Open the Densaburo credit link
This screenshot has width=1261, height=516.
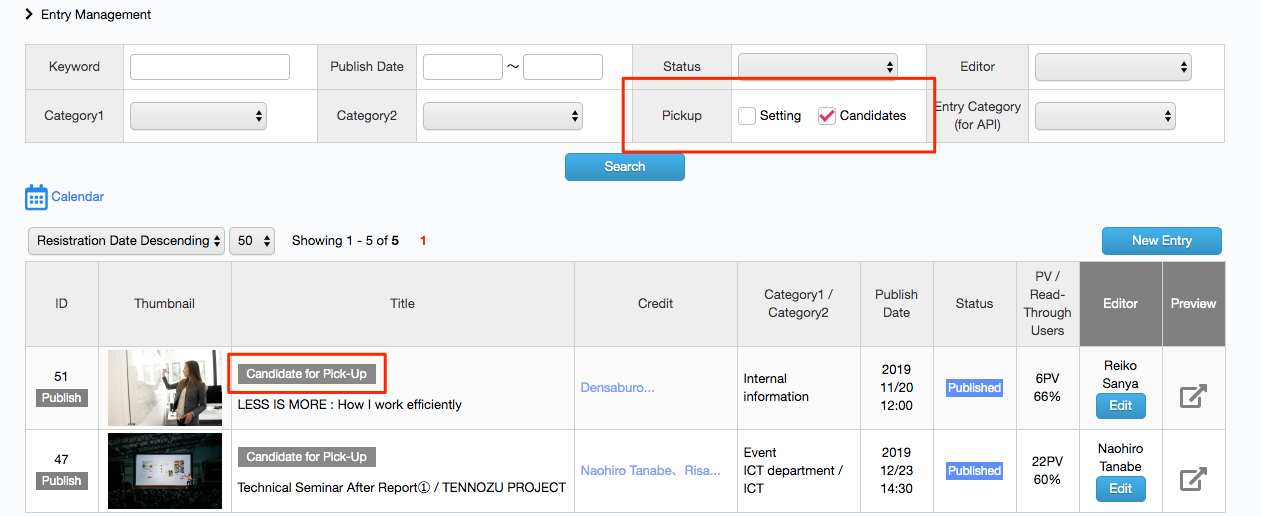tap(618, 387)
